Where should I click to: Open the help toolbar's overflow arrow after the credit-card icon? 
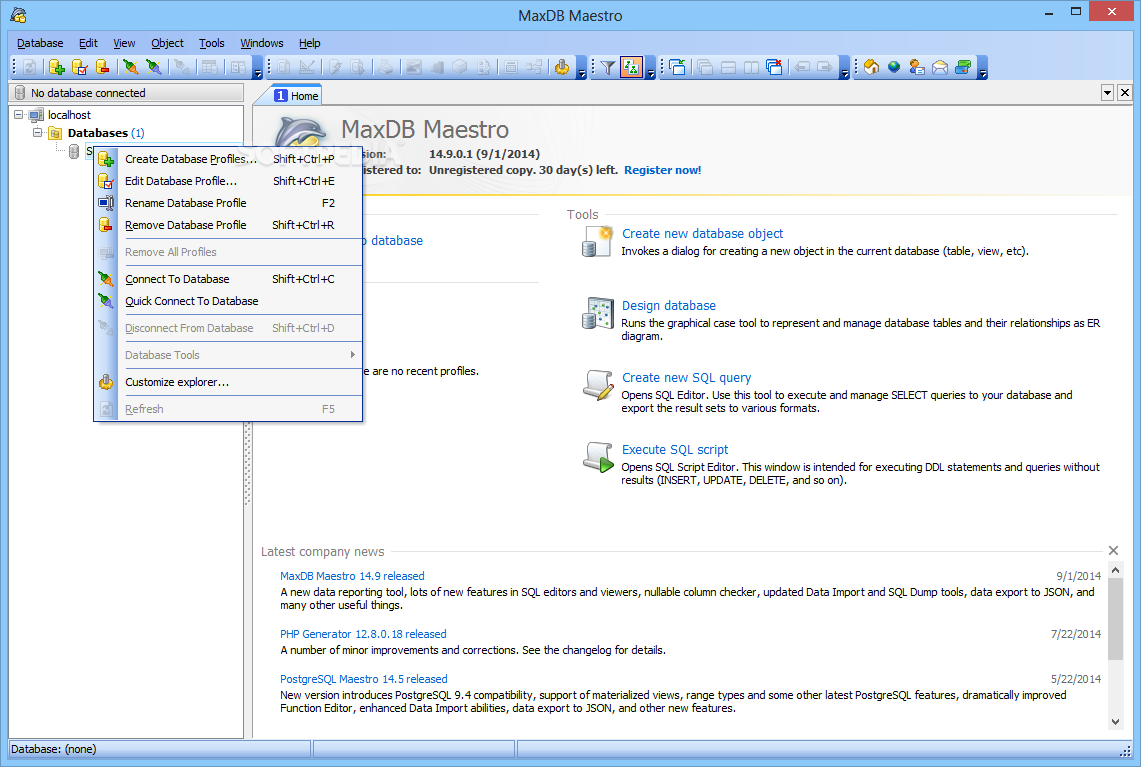(x=983, y=68)
